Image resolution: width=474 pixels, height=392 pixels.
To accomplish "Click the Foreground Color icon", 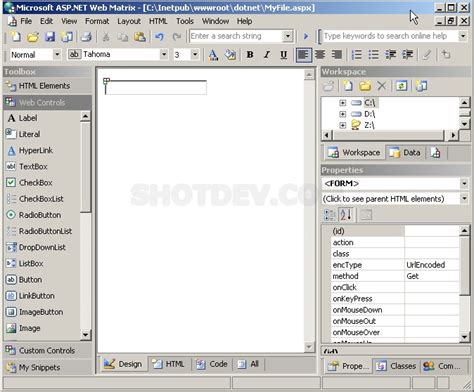I will coord(213,55).
